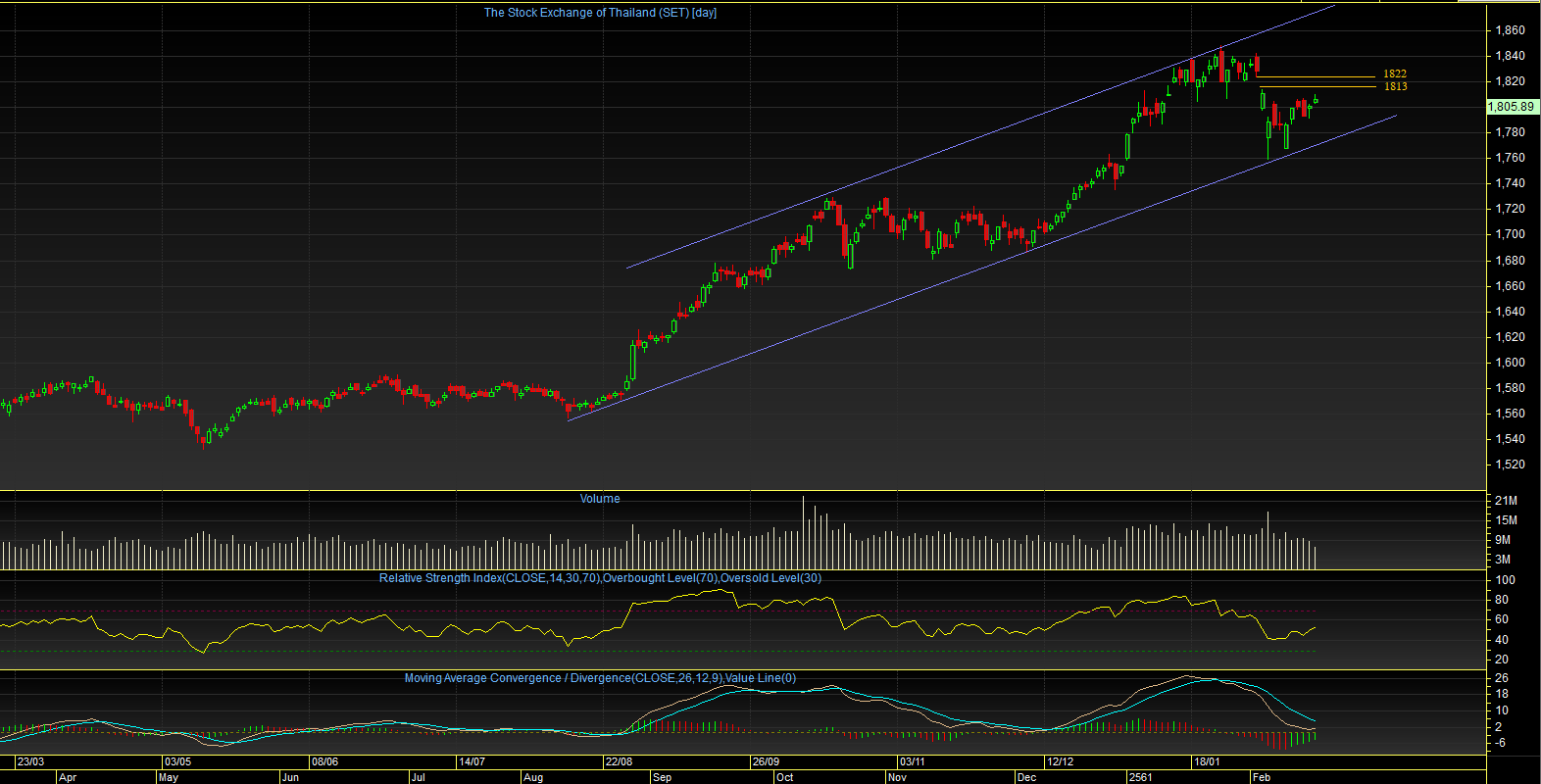Select the current price tag 1,805.89
Screen dimensions: 1541x784
point(1511,107)
